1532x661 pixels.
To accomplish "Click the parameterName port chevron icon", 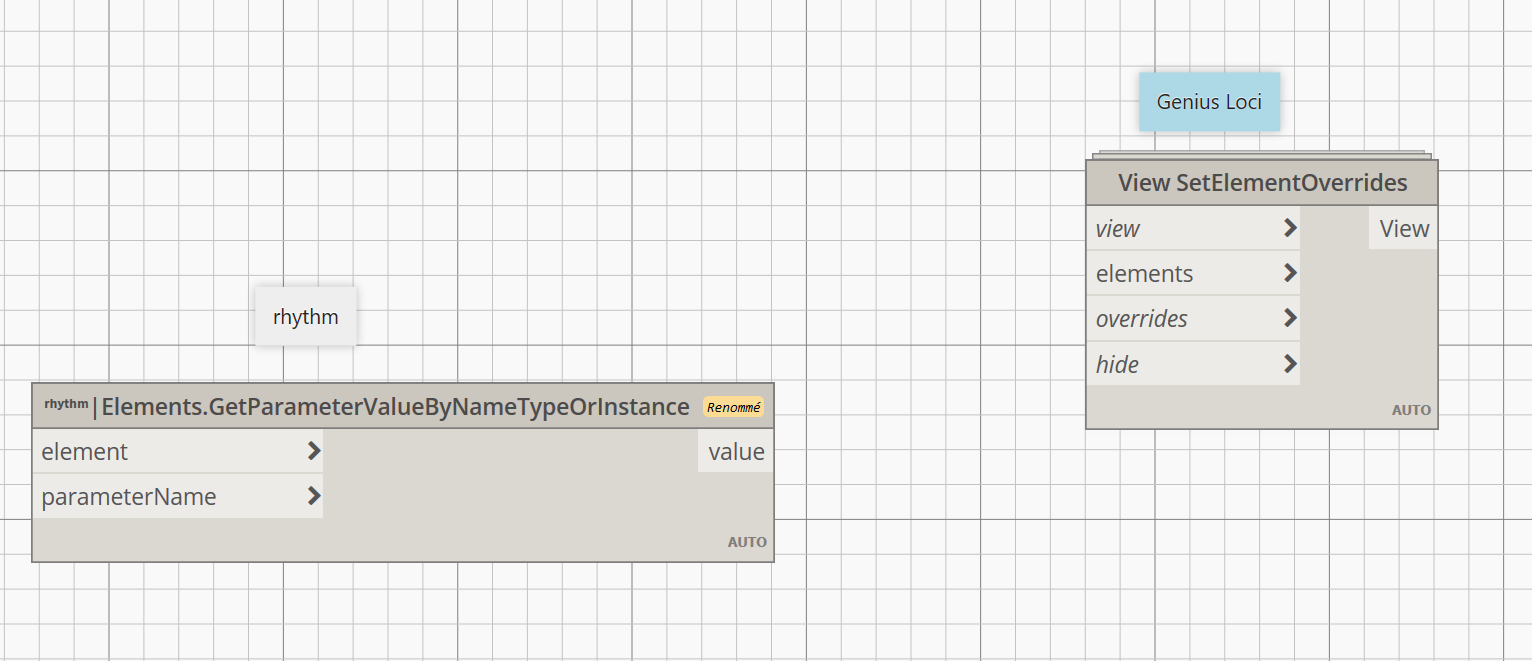I will (x=314, y=496).
